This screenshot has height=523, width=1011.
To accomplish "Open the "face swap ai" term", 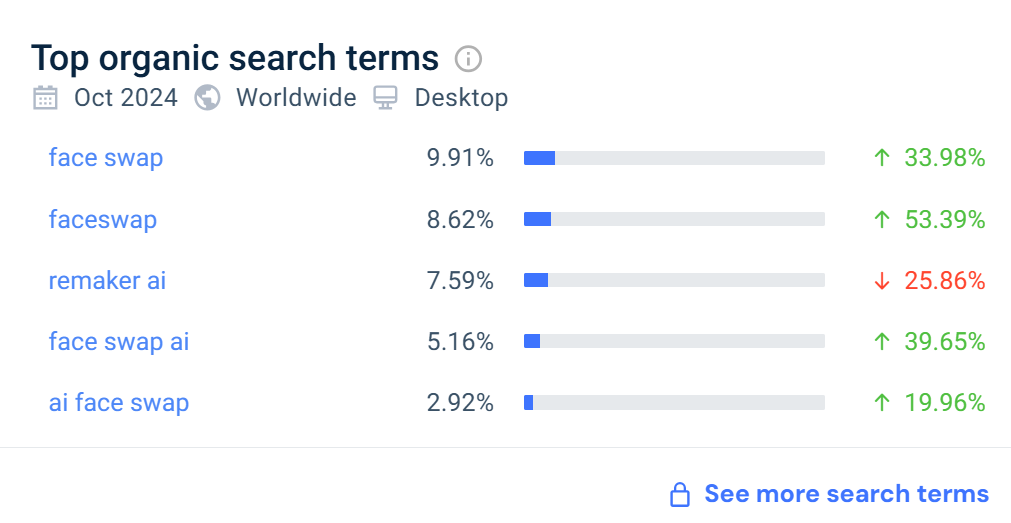I will tap(119, 342).
